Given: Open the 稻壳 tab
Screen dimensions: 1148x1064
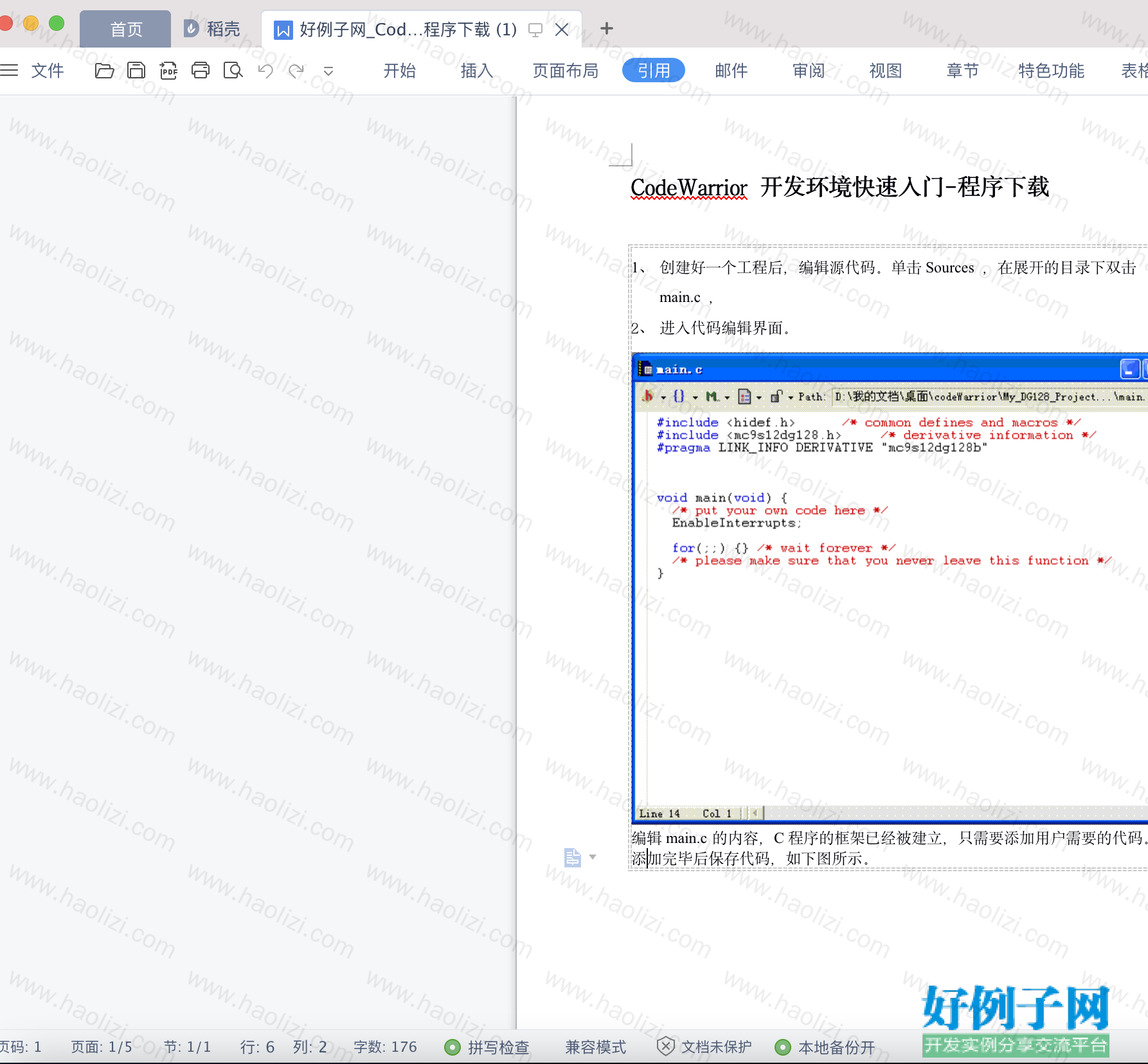Looking at the screenshot, I should 212,29.
